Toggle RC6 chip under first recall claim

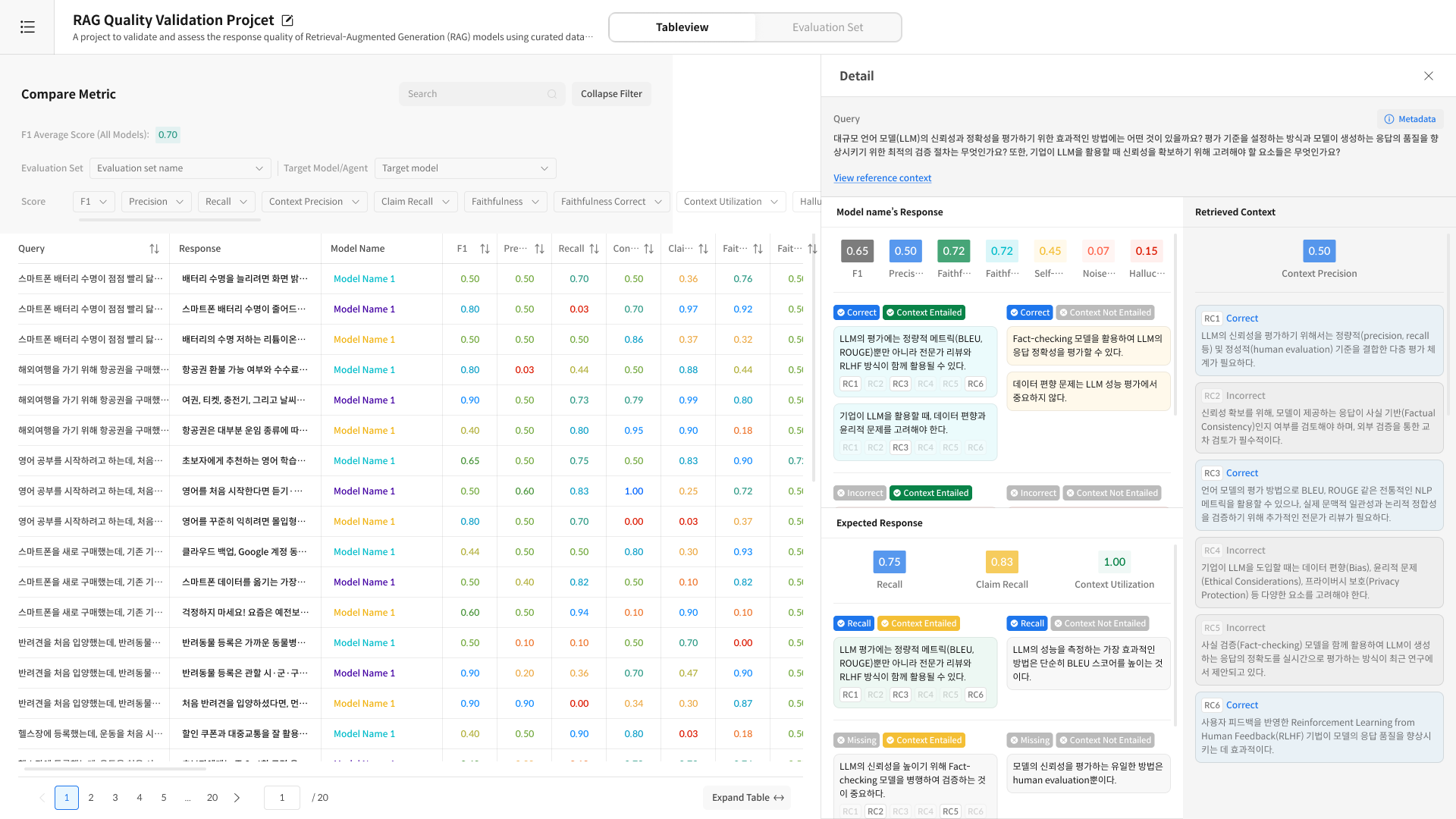pyautogui.click(x=975, y=695)
